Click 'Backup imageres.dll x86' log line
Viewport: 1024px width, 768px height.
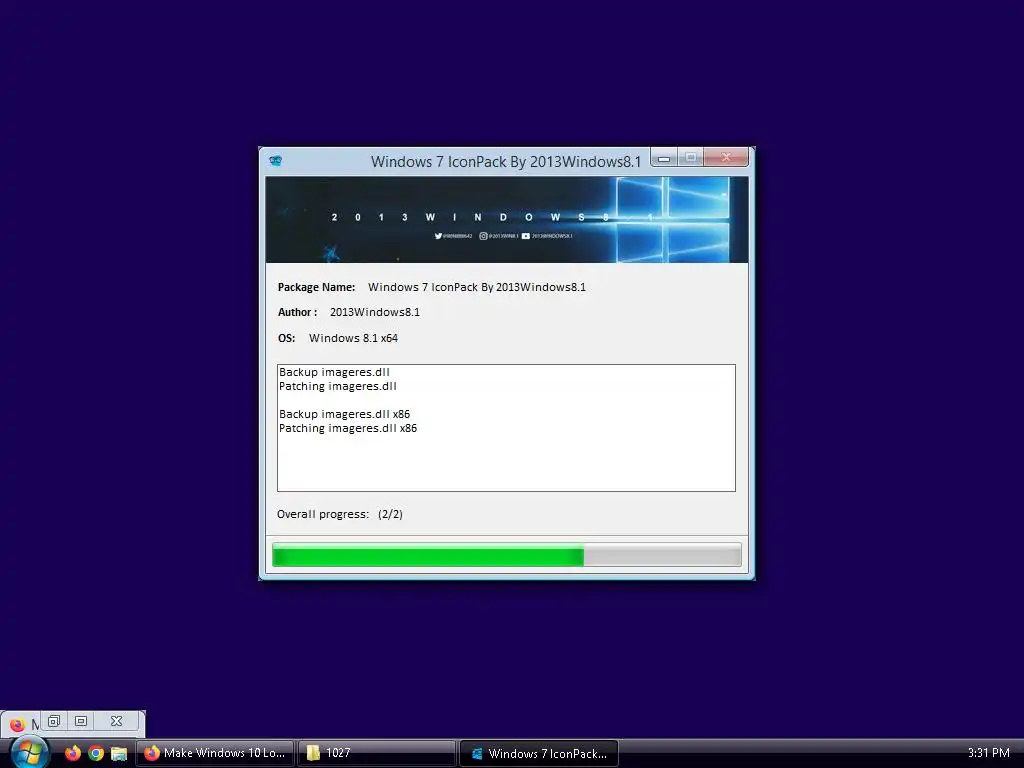pyautogui.click(x=344, y=414)
